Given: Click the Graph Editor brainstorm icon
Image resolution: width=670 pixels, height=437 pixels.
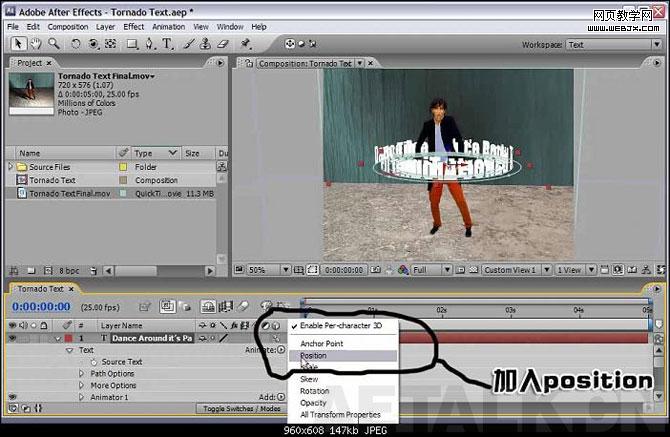Looking at the screenshot, I should click(266, 305).
